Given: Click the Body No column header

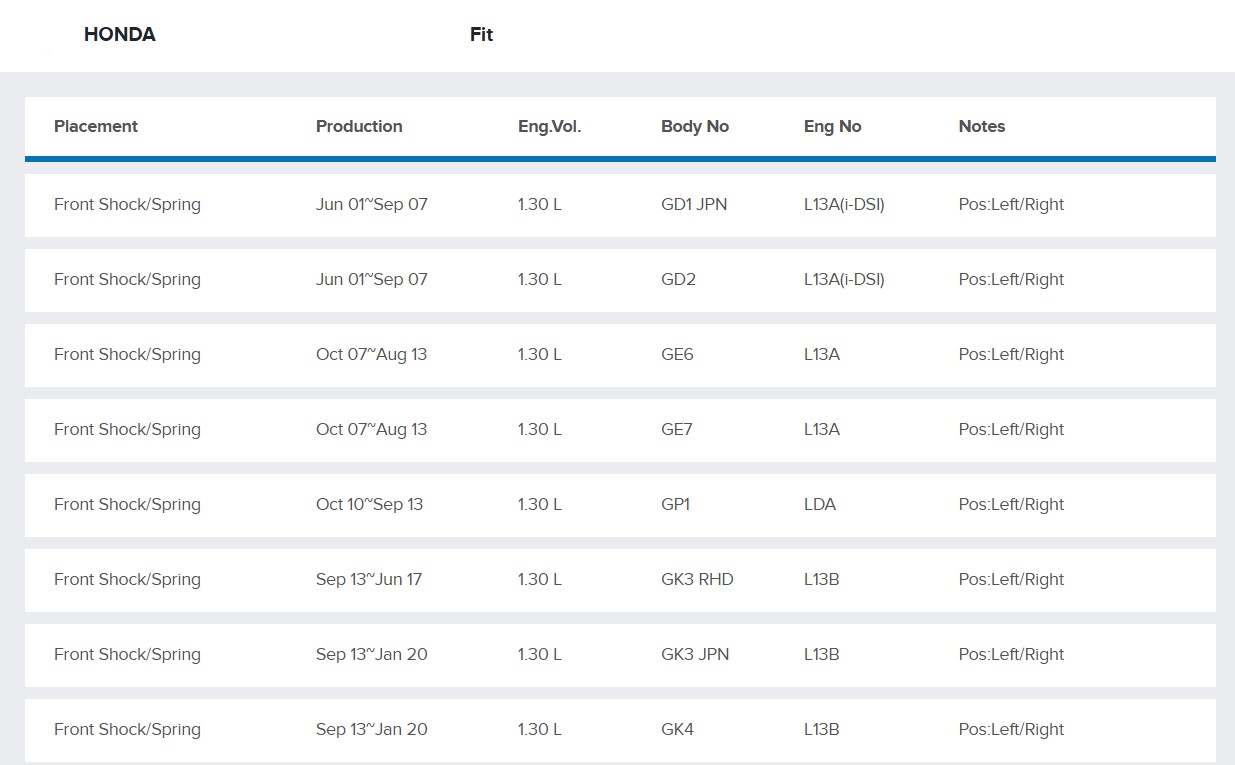Looking at the screenshot, I should [x=694, y=126].
